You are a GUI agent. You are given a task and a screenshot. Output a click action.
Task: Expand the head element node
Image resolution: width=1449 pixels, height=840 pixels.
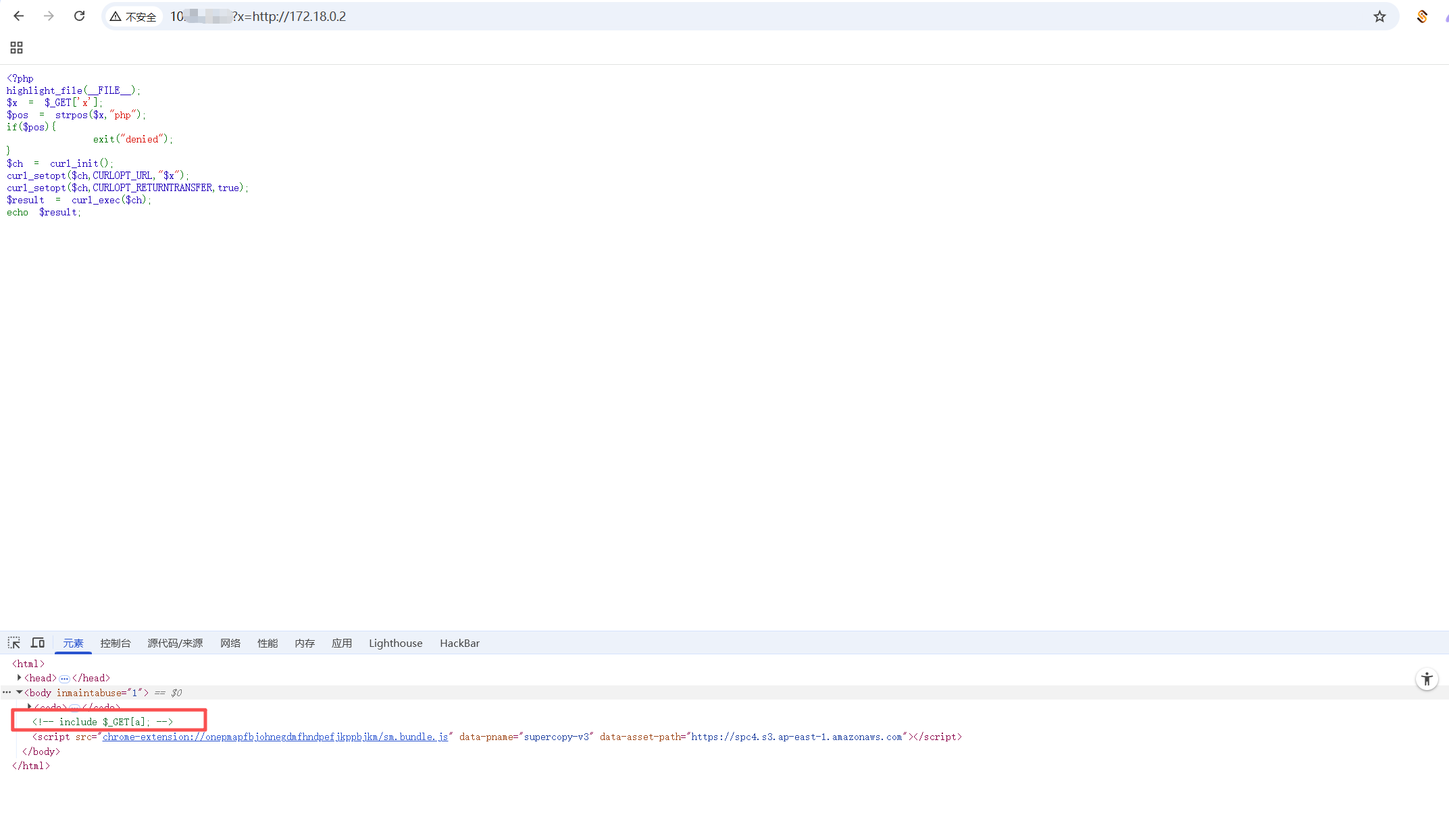(19, 677)
